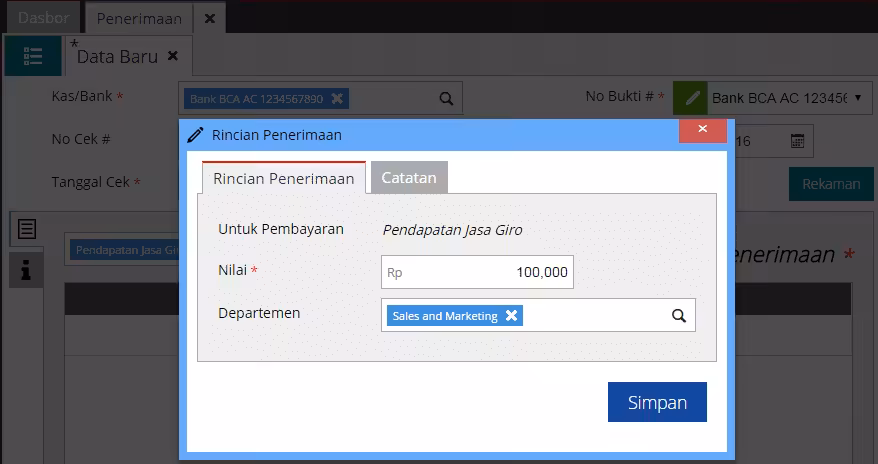Image resolution: width=878 pixels, height=464 pixels.
Task: Search departments with the Departemen magnifier icon
Action: click(x=679, y=316)
